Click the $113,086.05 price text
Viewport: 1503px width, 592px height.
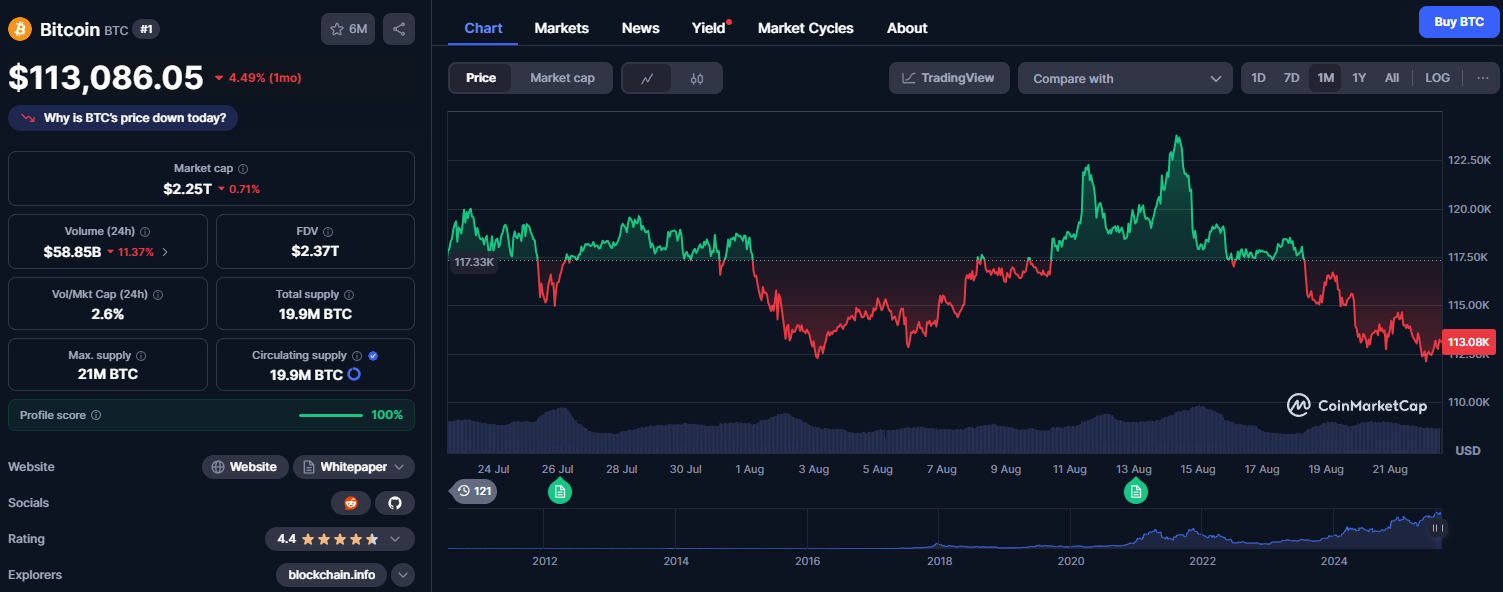(105, 78)
